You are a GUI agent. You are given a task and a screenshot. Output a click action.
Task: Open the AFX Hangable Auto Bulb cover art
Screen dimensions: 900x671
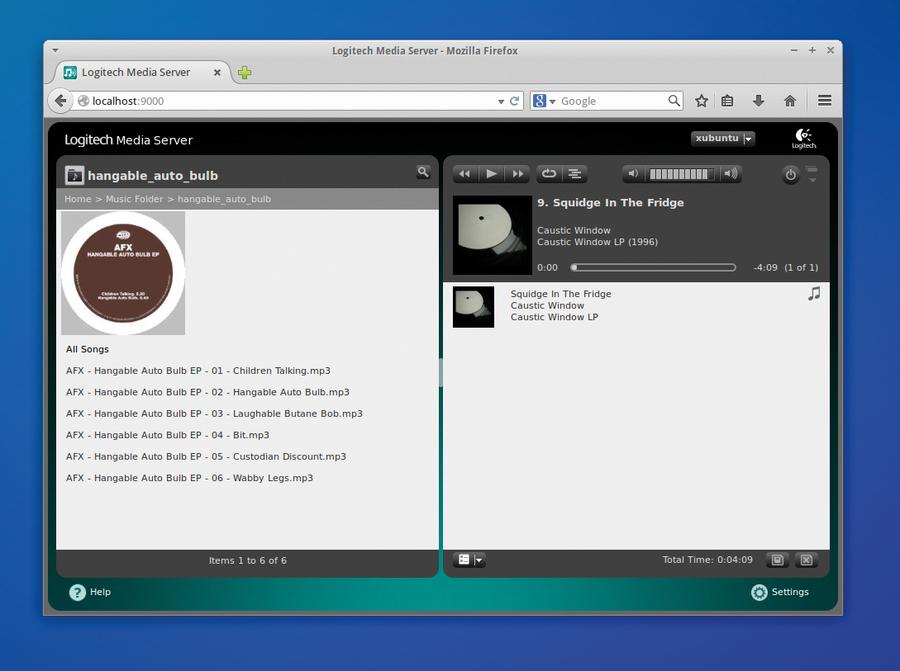123,273
